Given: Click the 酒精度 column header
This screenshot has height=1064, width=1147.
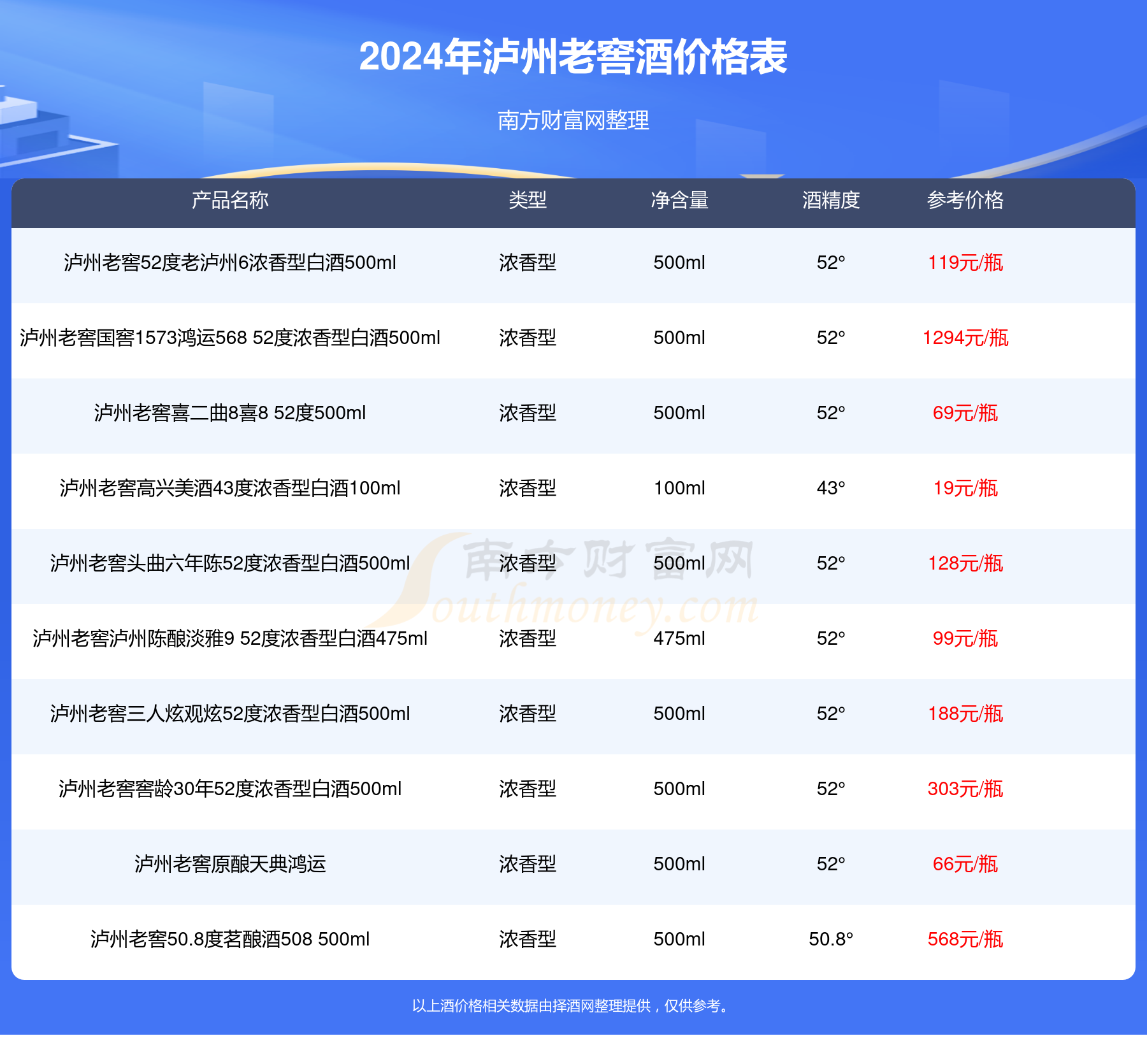Looking at the screenshot, I should 831,200.
